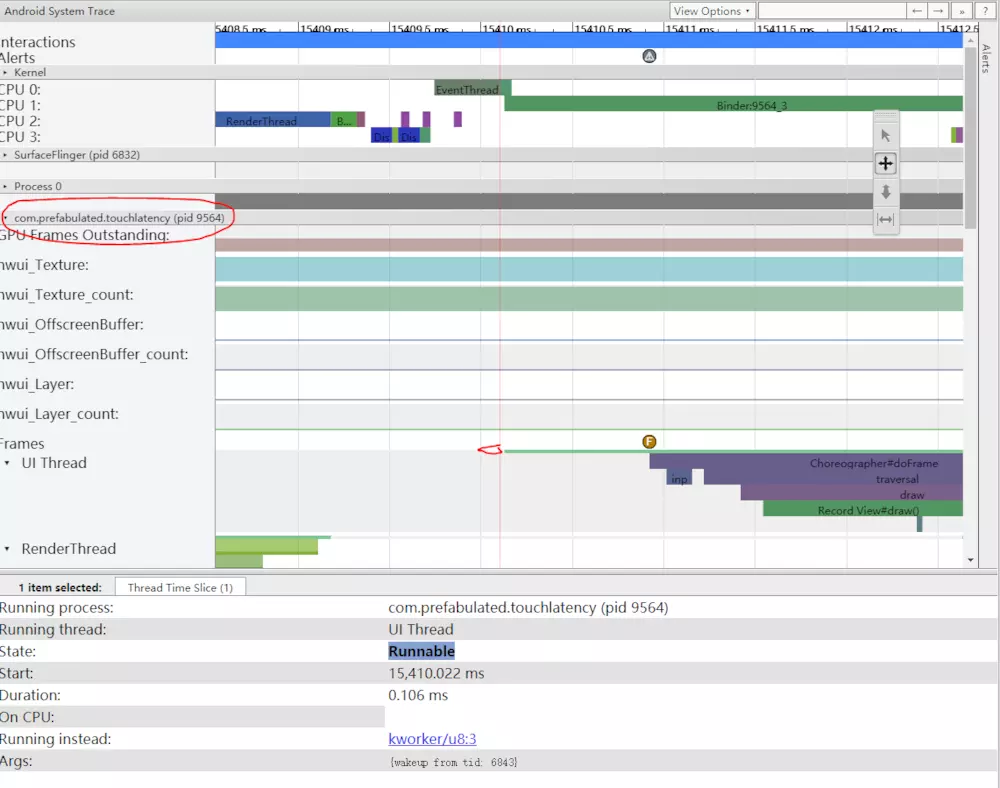Go to previous search result arrow
This screenshot has height=788, width=1000.
click(x=916, y=11)
